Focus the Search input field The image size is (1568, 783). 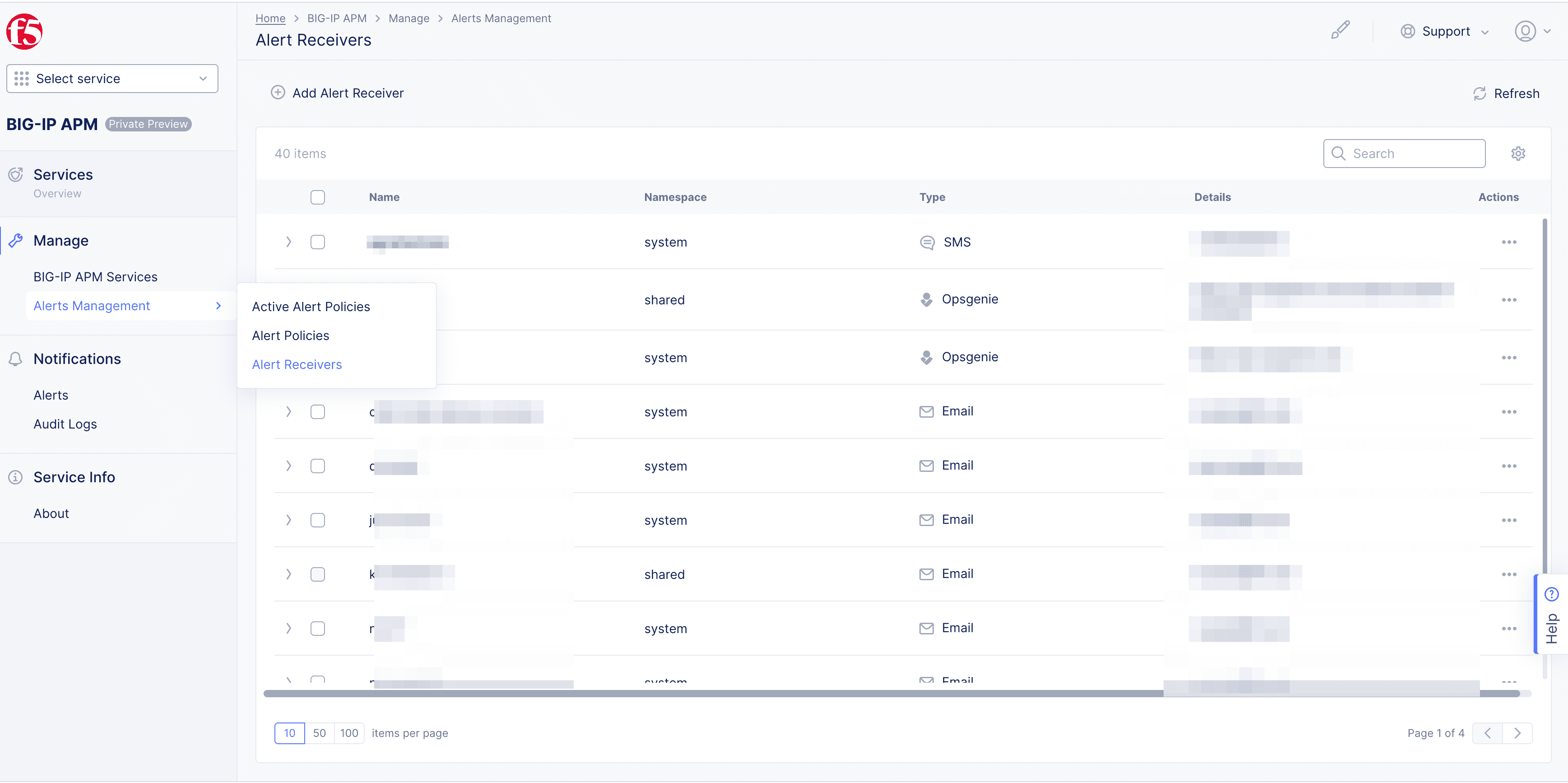1404,154
